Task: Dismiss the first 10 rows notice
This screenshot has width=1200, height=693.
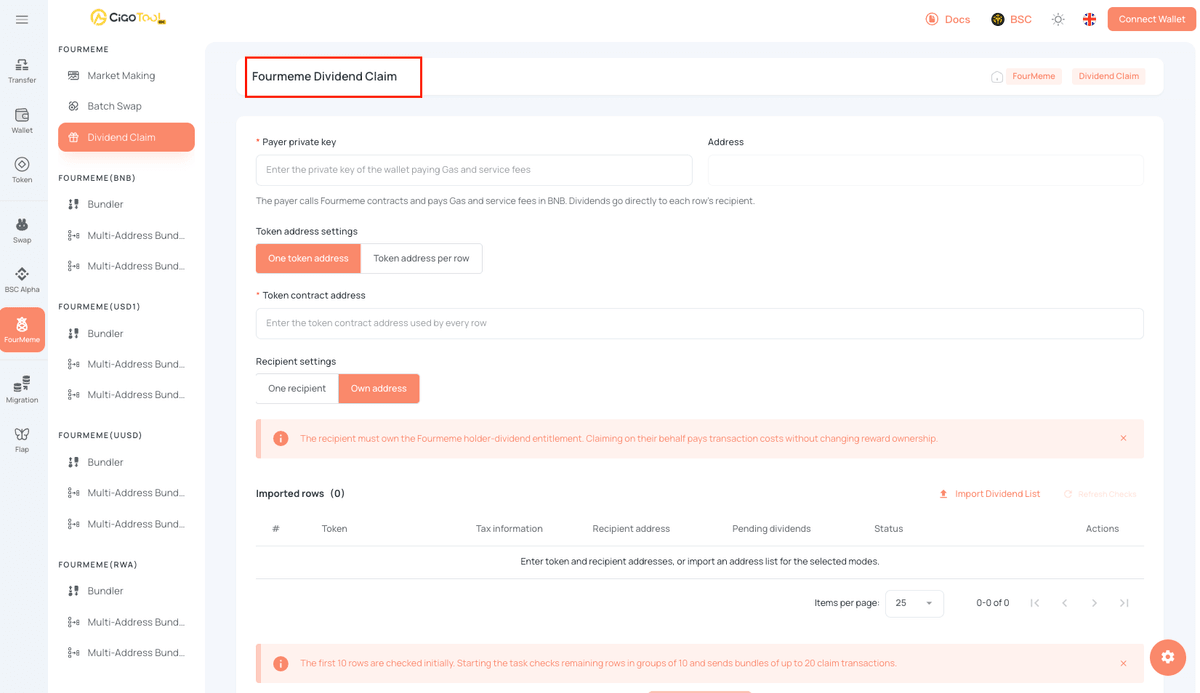Action: point(1123,663)
